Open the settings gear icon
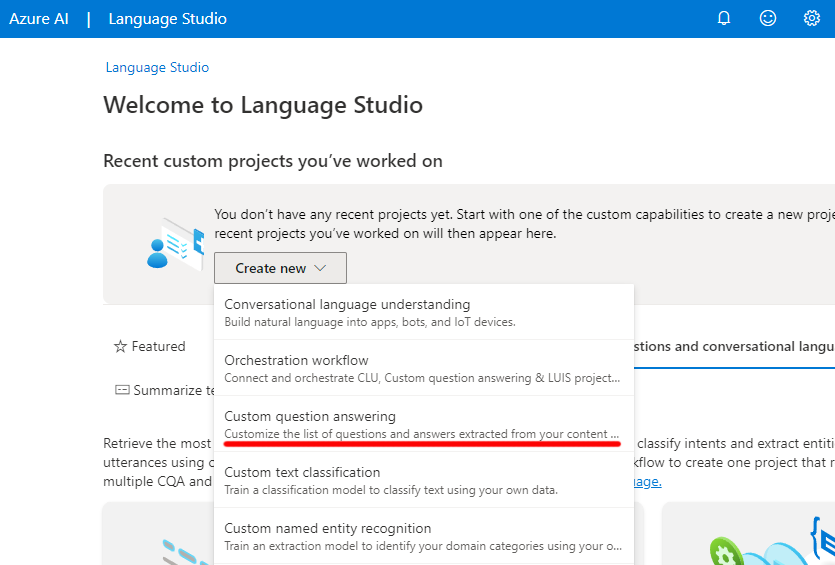Viewport: 835px width, 565px height. pyautogui.click(x=812, y=19)
